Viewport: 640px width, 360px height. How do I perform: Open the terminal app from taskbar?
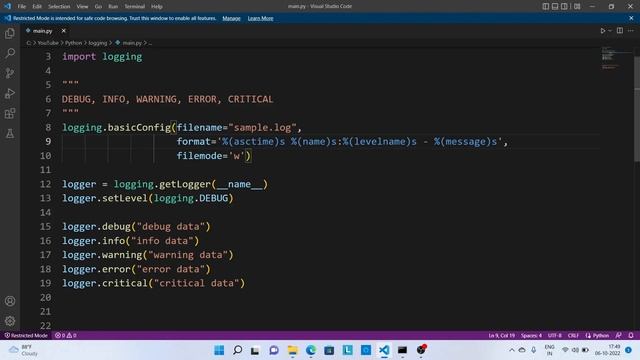tap(402, 350)
